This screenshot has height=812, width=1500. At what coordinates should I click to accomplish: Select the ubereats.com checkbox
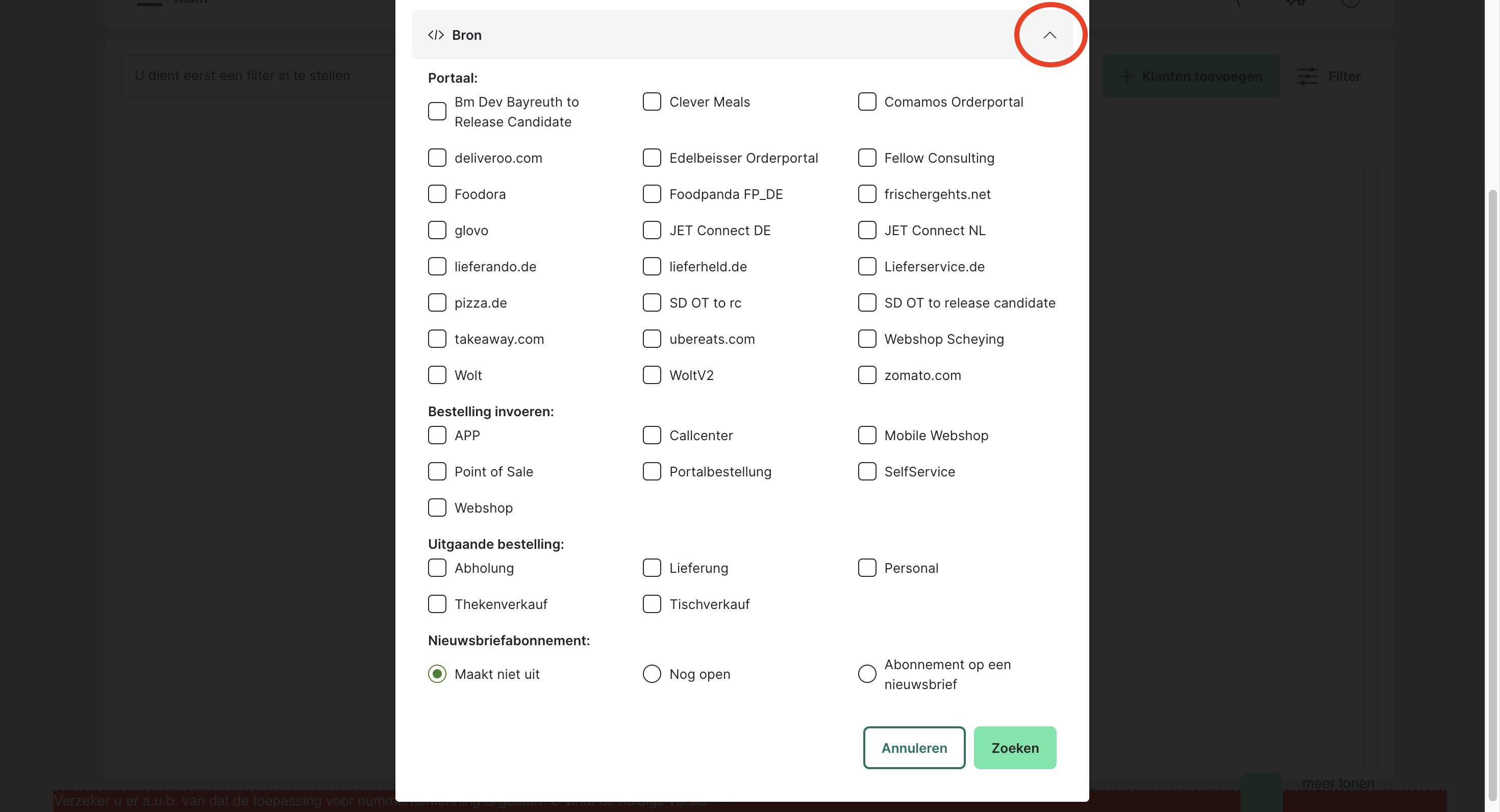652,339
